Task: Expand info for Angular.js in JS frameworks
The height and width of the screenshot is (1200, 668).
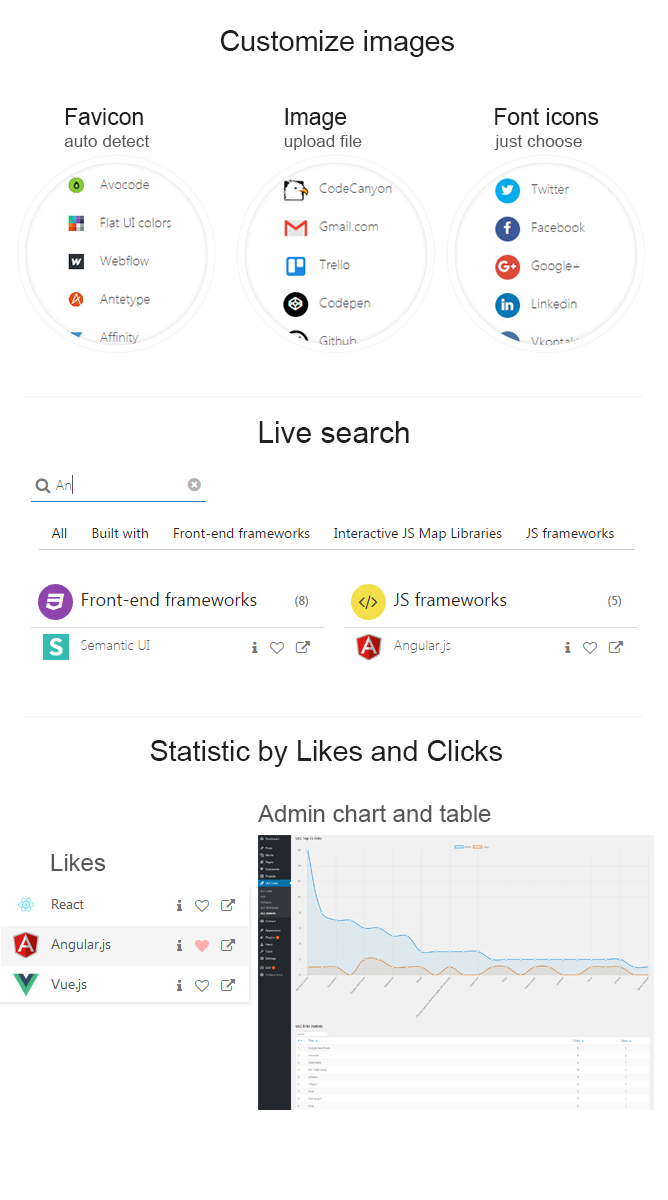Action: [567, 648]
